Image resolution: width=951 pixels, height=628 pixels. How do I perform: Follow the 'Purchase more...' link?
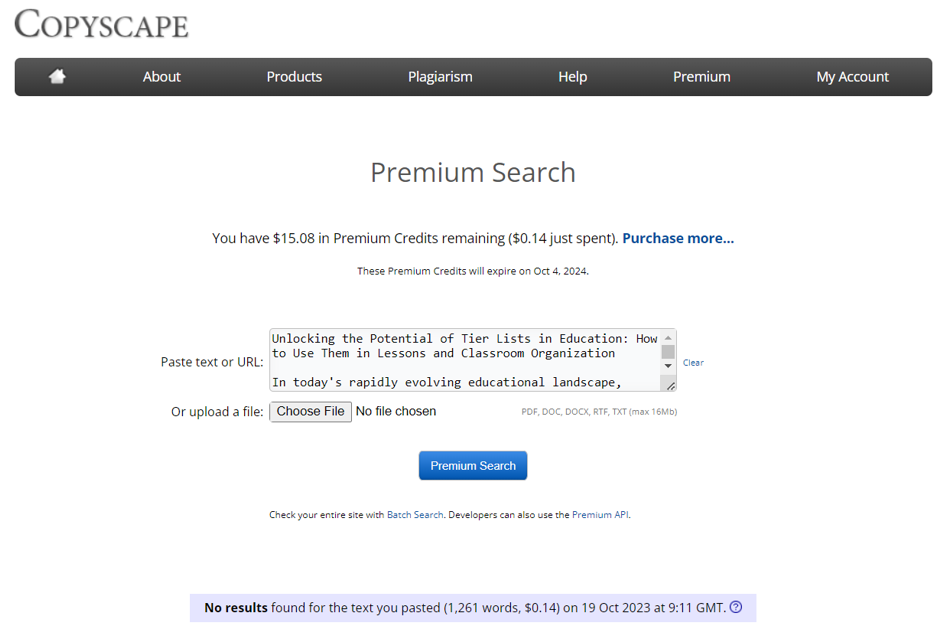point(678,238)
